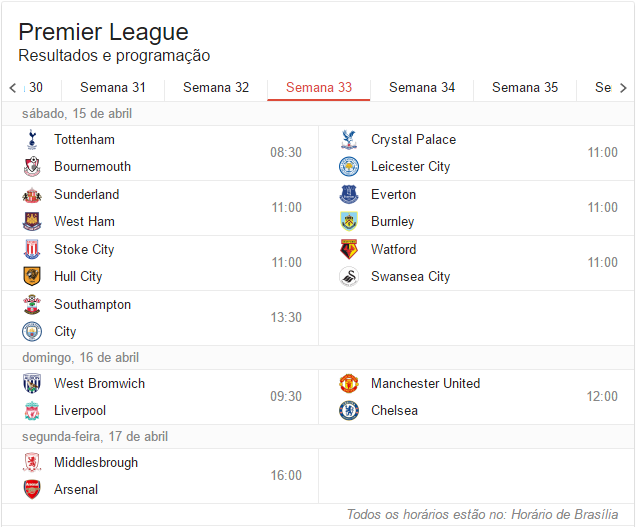
Task: Click the Manchester United crest icon
Action: coord(349,384)
